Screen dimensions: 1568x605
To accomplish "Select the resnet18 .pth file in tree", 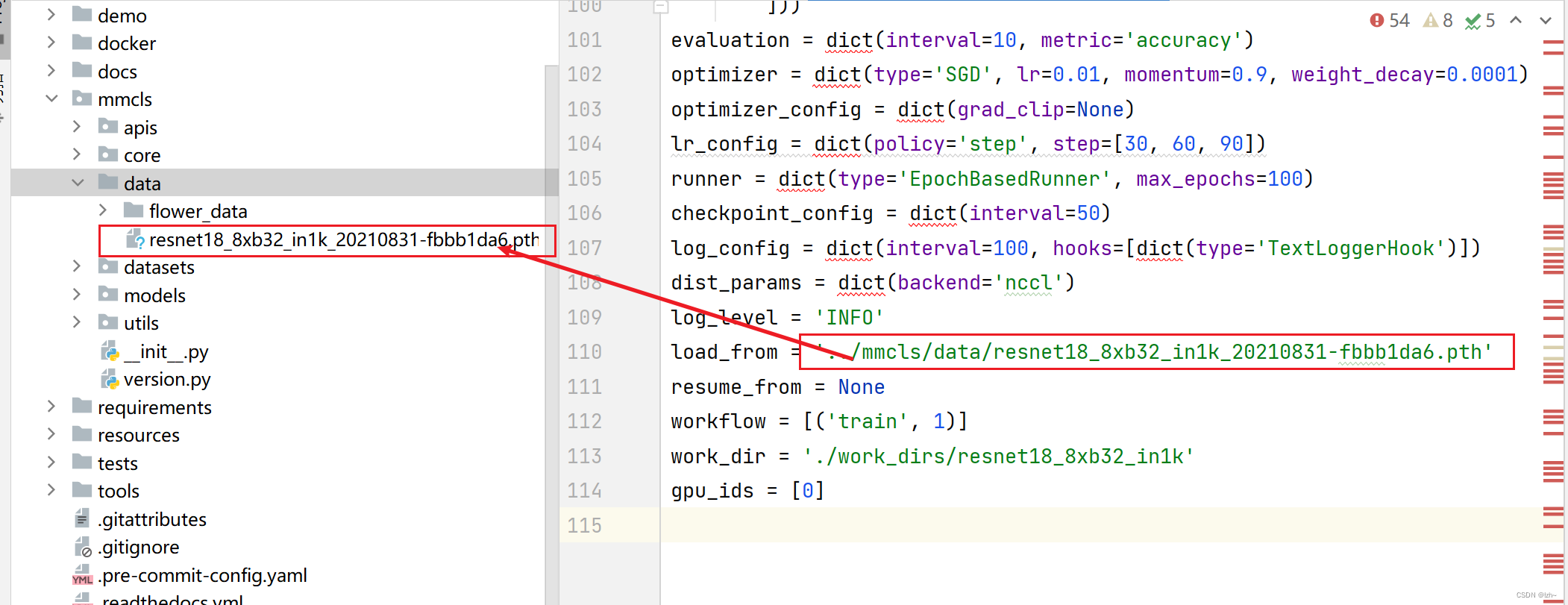I will tap(344, 239).
